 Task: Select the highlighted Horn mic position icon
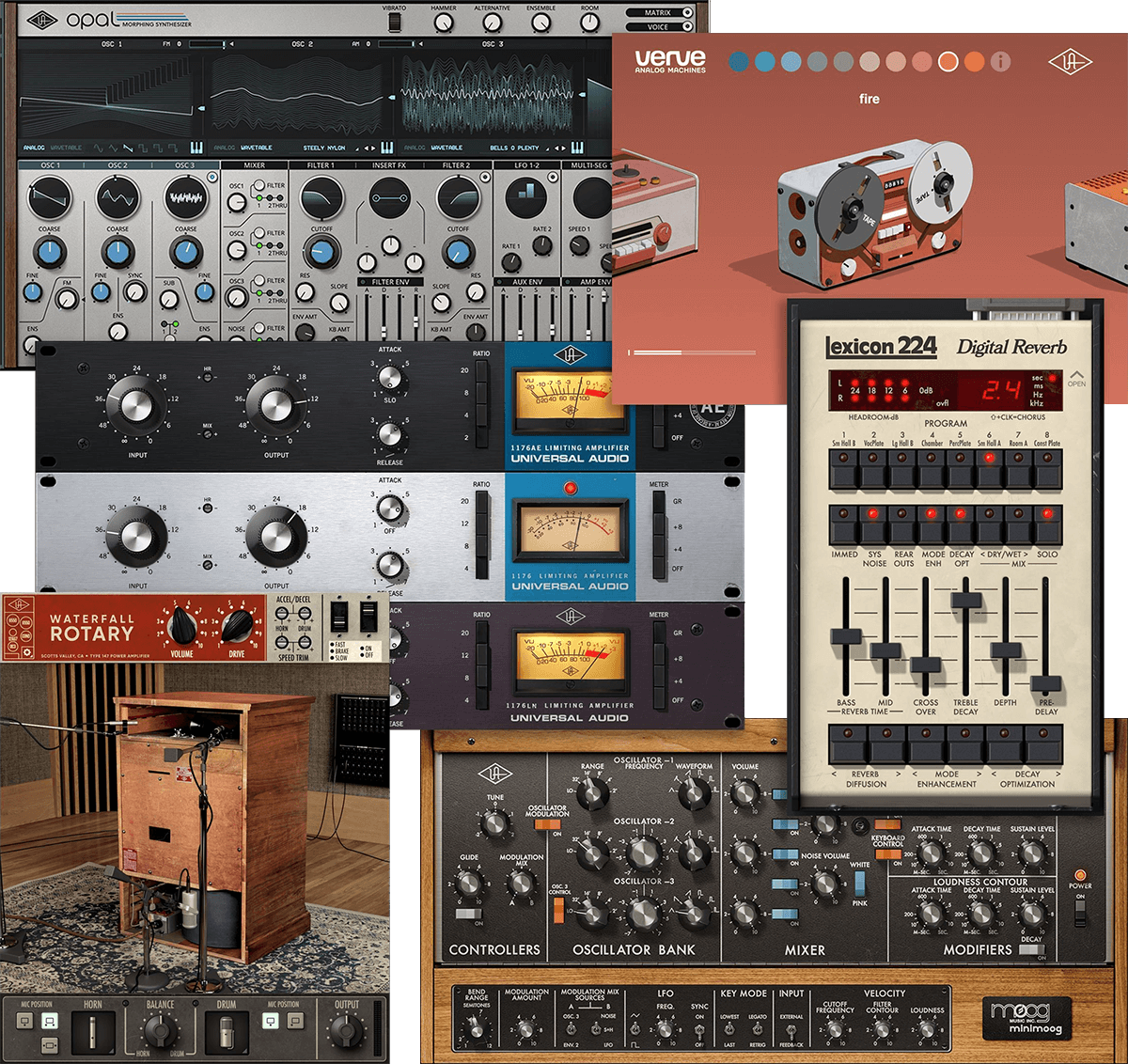tap(50, 1022)
